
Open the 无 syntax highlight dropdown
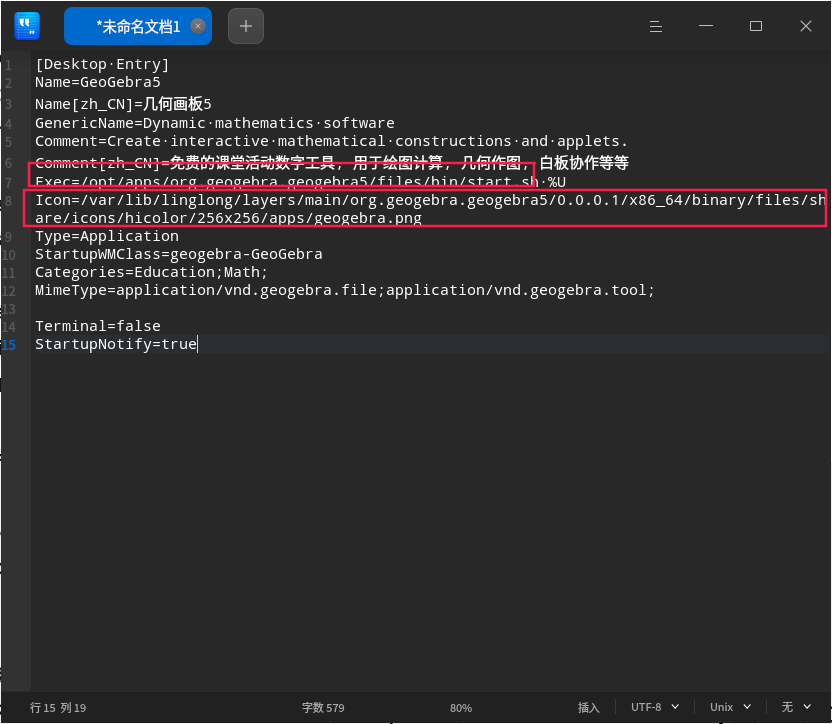point(796,707)
